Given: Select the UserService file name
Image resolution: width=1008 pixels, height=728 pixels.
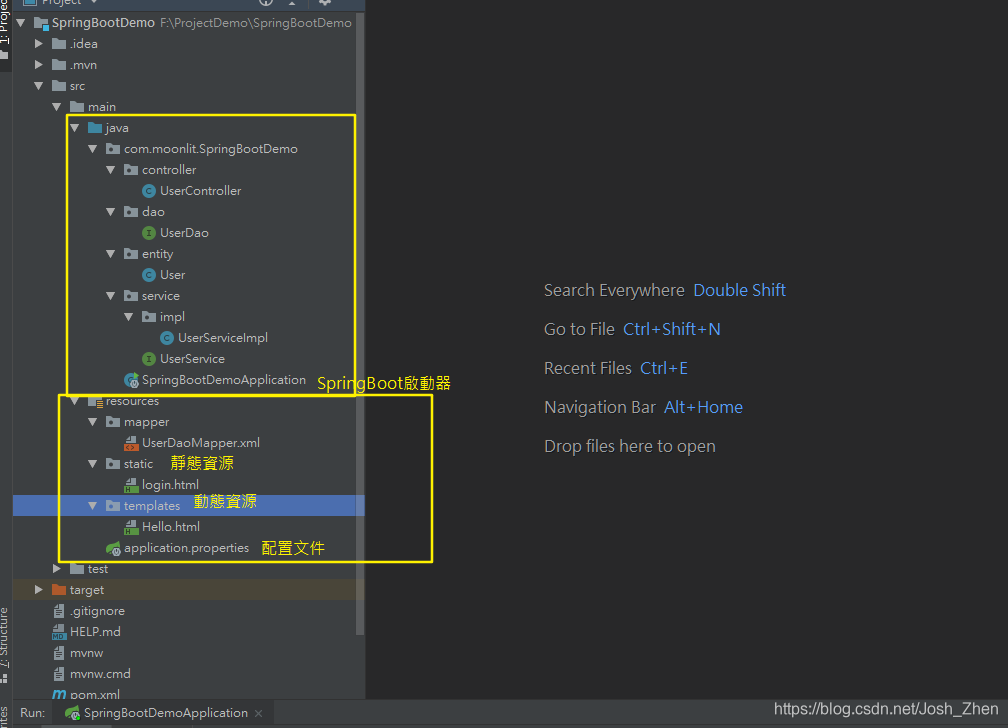Looking at the screenshot, I should pos(192,359).
